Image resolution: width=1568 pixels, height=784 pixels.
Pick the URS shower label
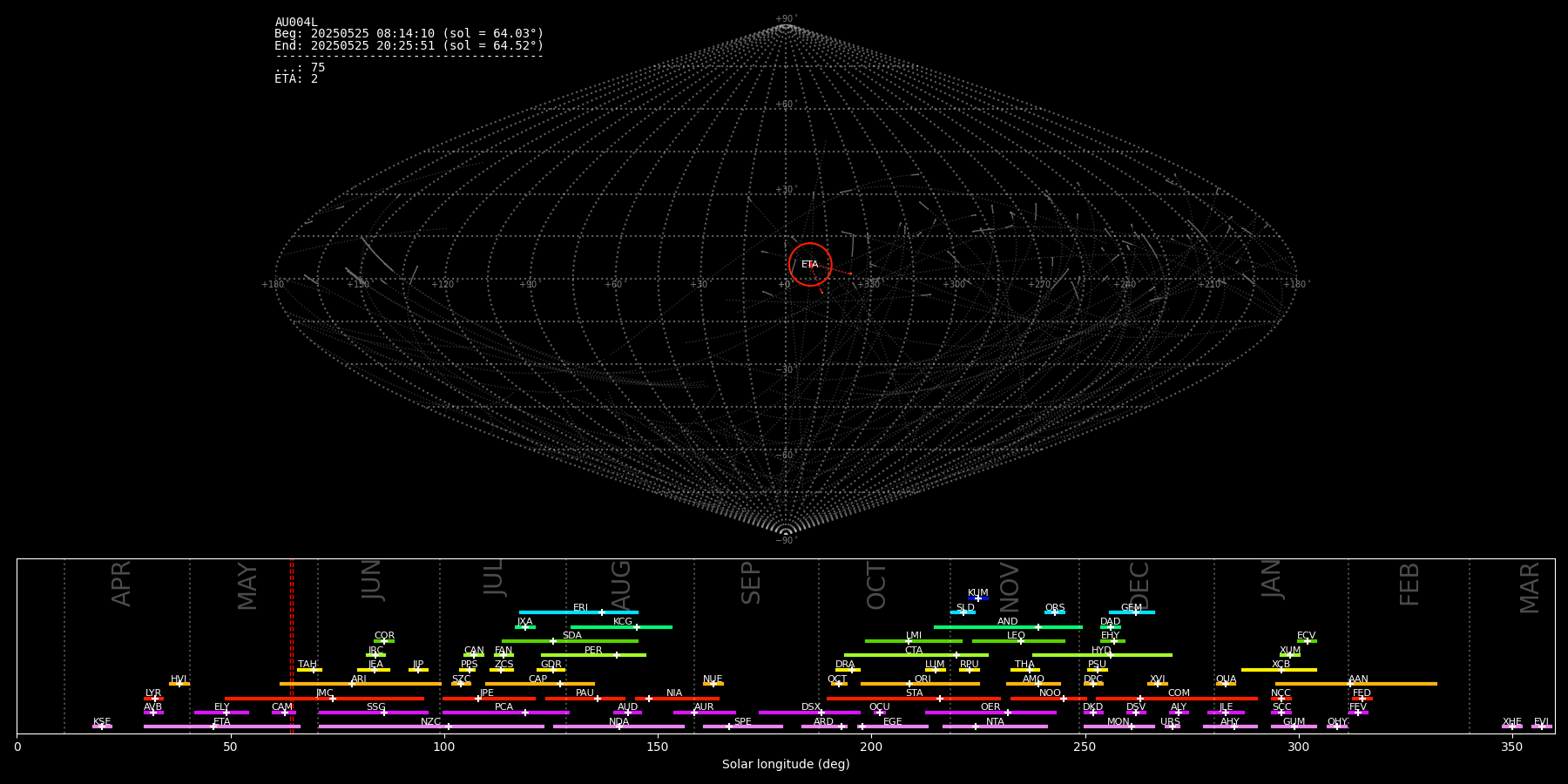pyautogui.click(x=1171, y=722)
